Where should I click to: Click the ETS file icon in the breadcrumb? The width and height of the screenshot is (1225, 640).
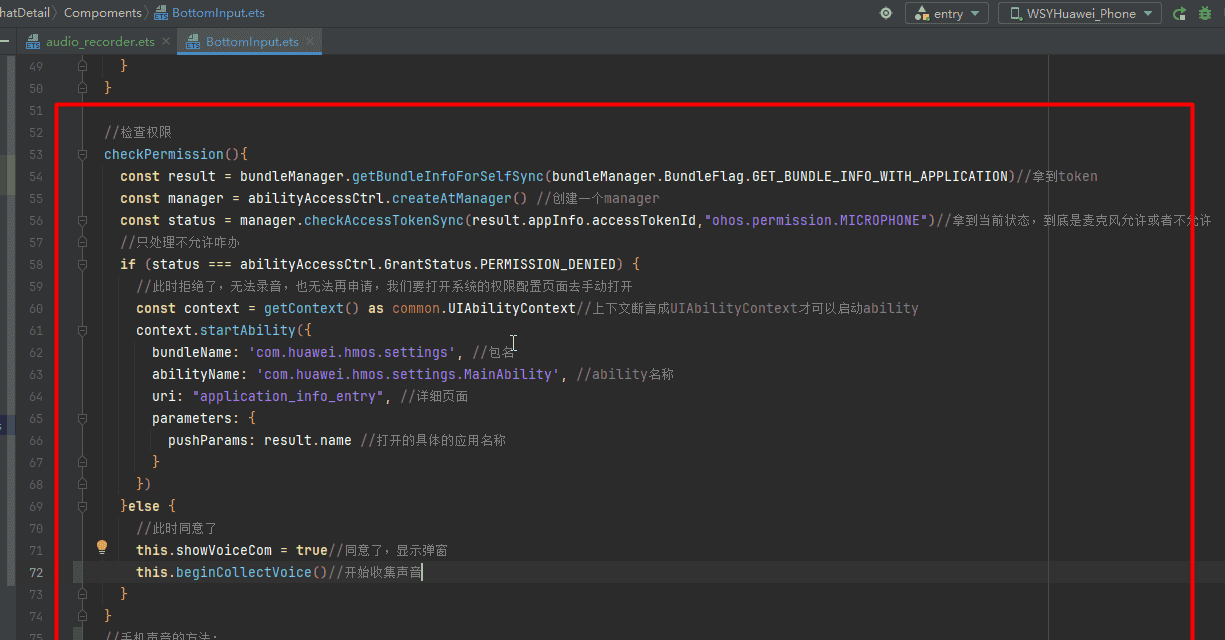coord(161,13)
